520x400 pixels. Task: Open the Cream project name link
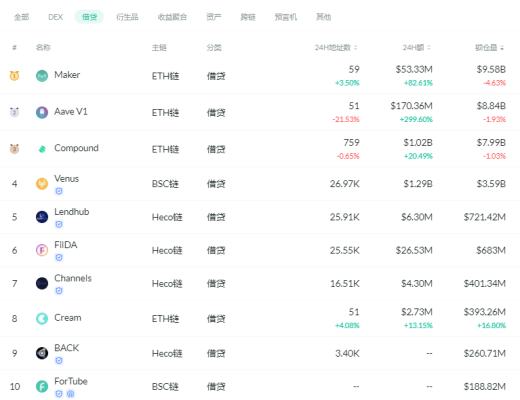(x=68, y=318)
